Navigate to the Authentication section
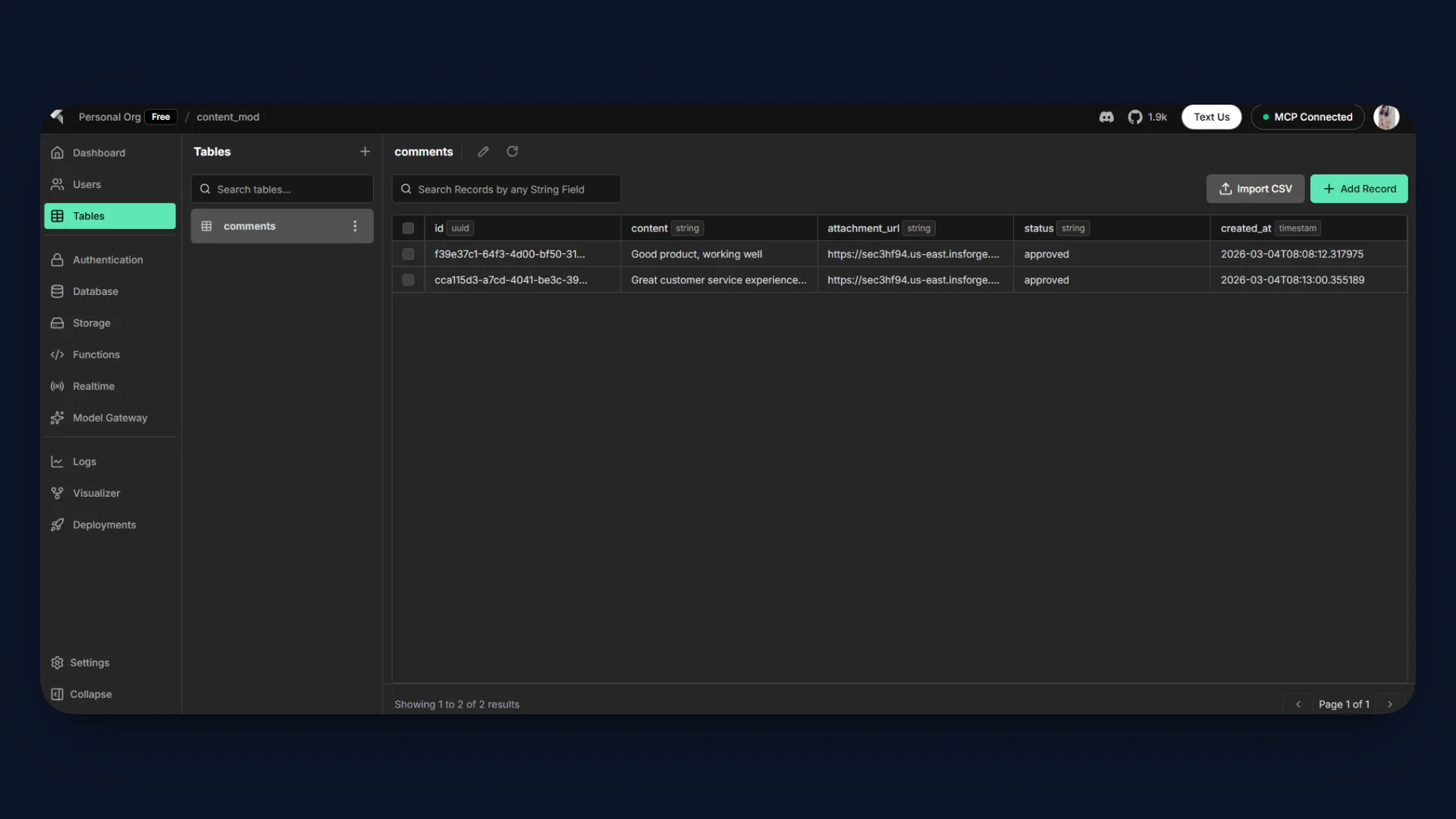The image size is (1456, 819). point(107,259)
